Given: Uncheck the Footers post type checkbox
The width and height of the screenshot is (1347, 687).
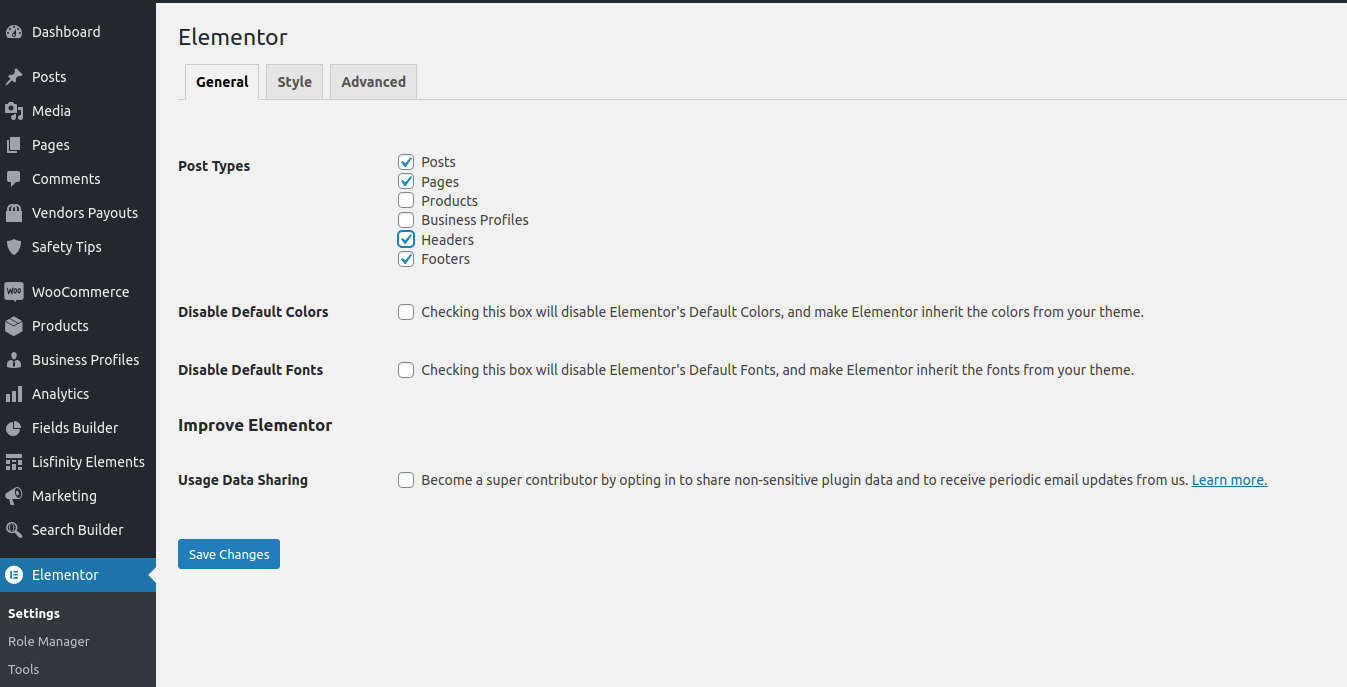Looking at the screenshot, I should coord(406,259).
